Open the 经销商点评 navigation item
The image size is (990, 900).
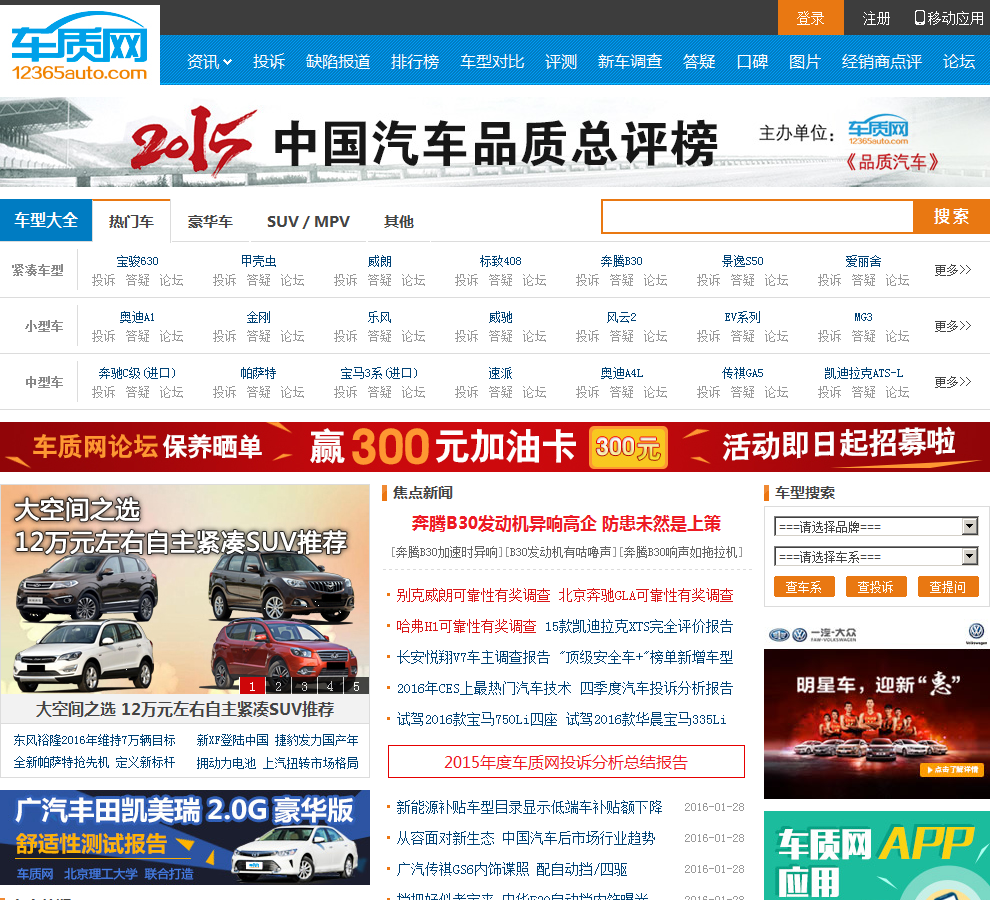point(881,61)
